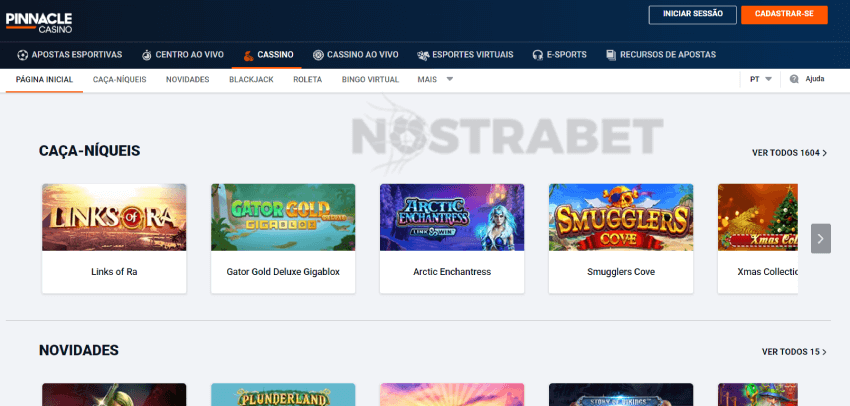Image resolution: width=850 pixels, height=406 pixels.
Task: Click the Gator Gold Deluxe Gigablox title
Action: pos(283,272)
